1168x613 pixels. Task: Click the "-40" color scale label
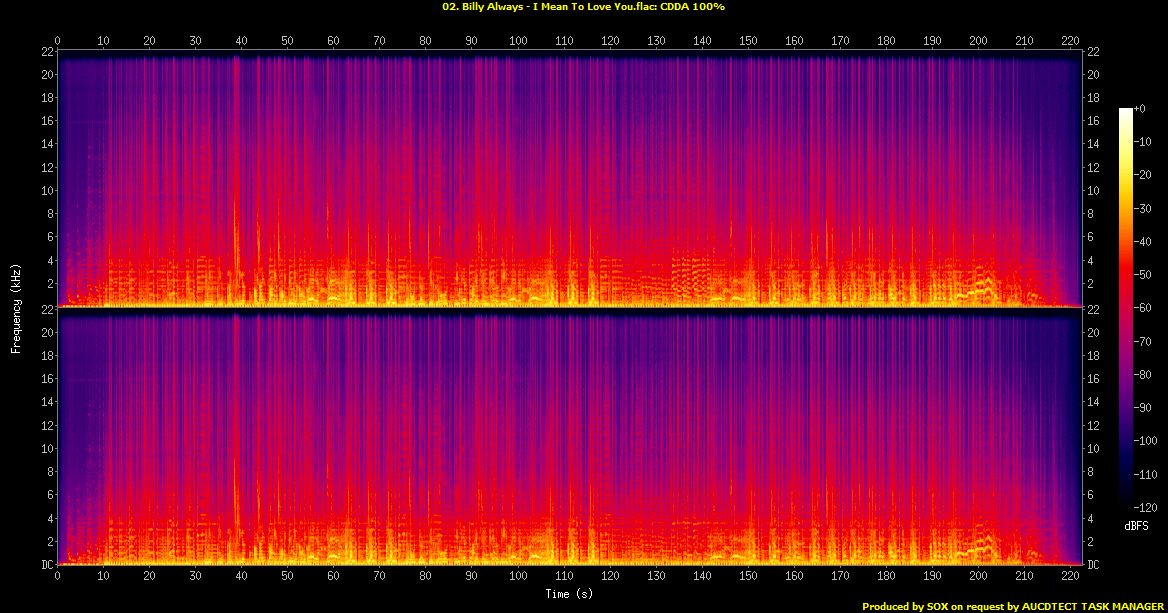point(1143,241)
